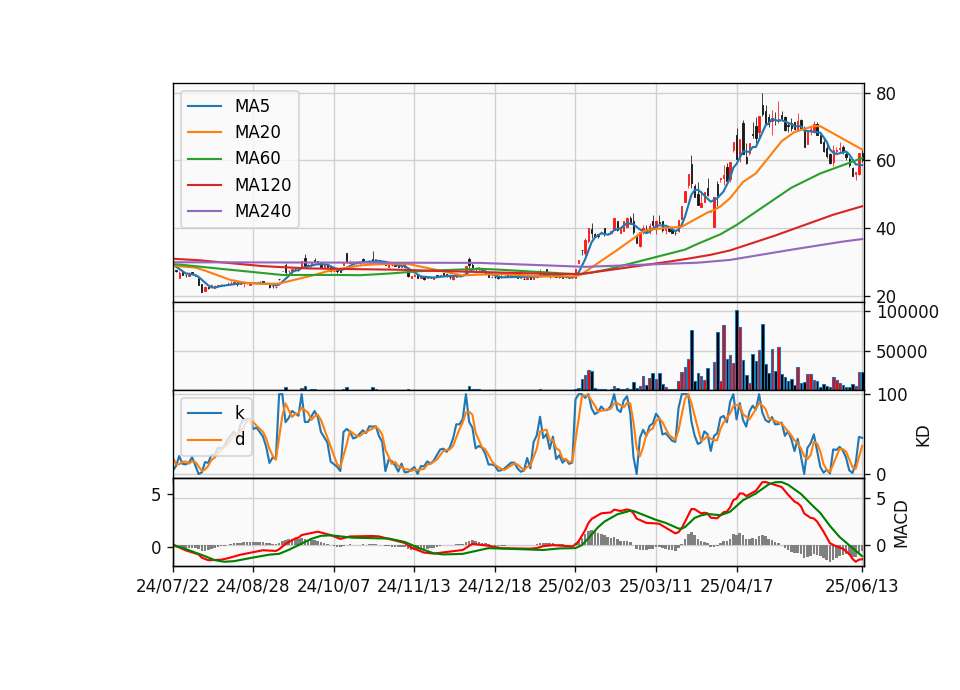Click price axis value 60
Viewport: 960px width, 690px height.
tap(885, 161)
